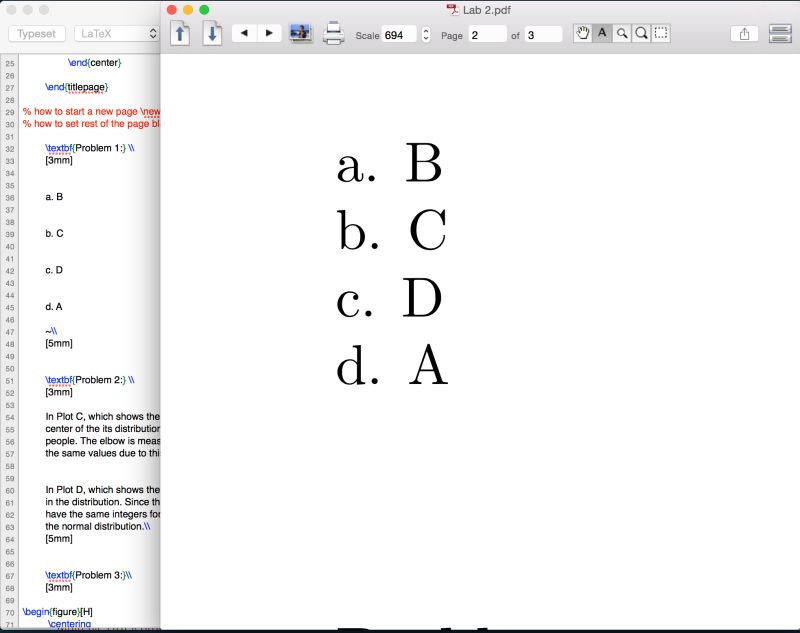Viewport: 800px width, 633px height.
Task: Select the hand move tool
Action: pos(583,34)
